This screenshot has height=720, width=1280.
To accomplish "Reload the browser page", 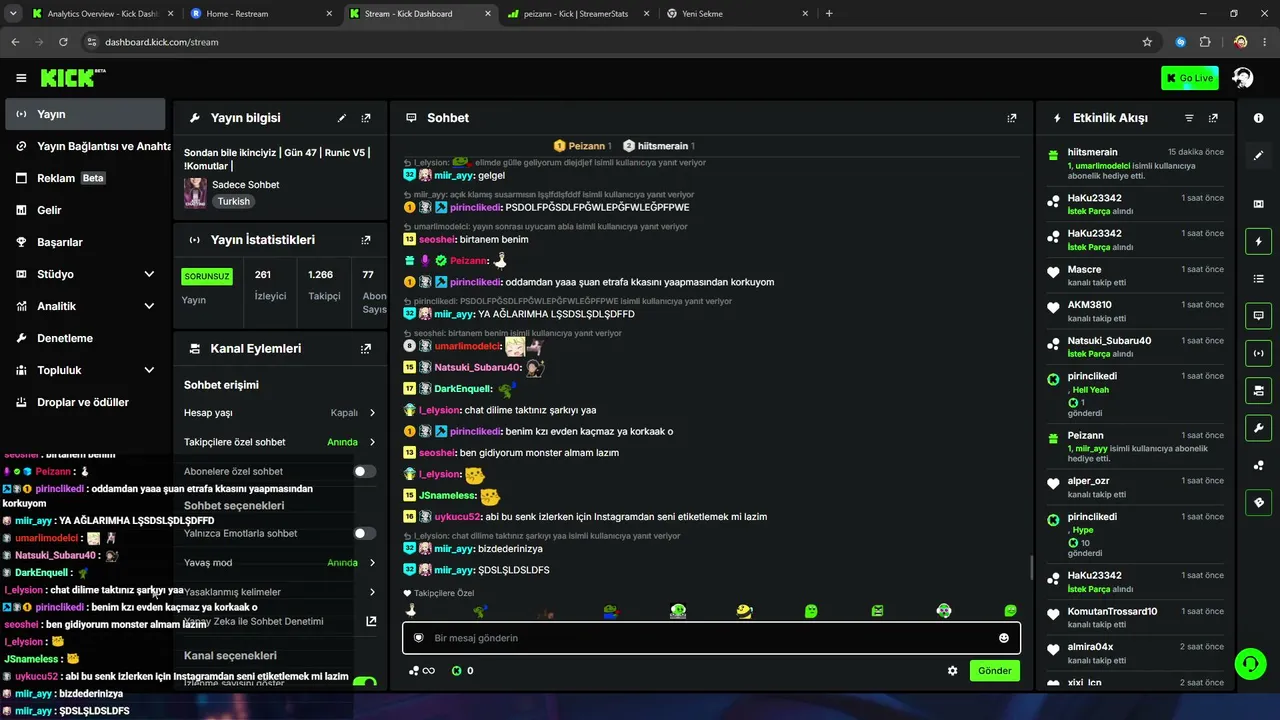I will (63, 42).
